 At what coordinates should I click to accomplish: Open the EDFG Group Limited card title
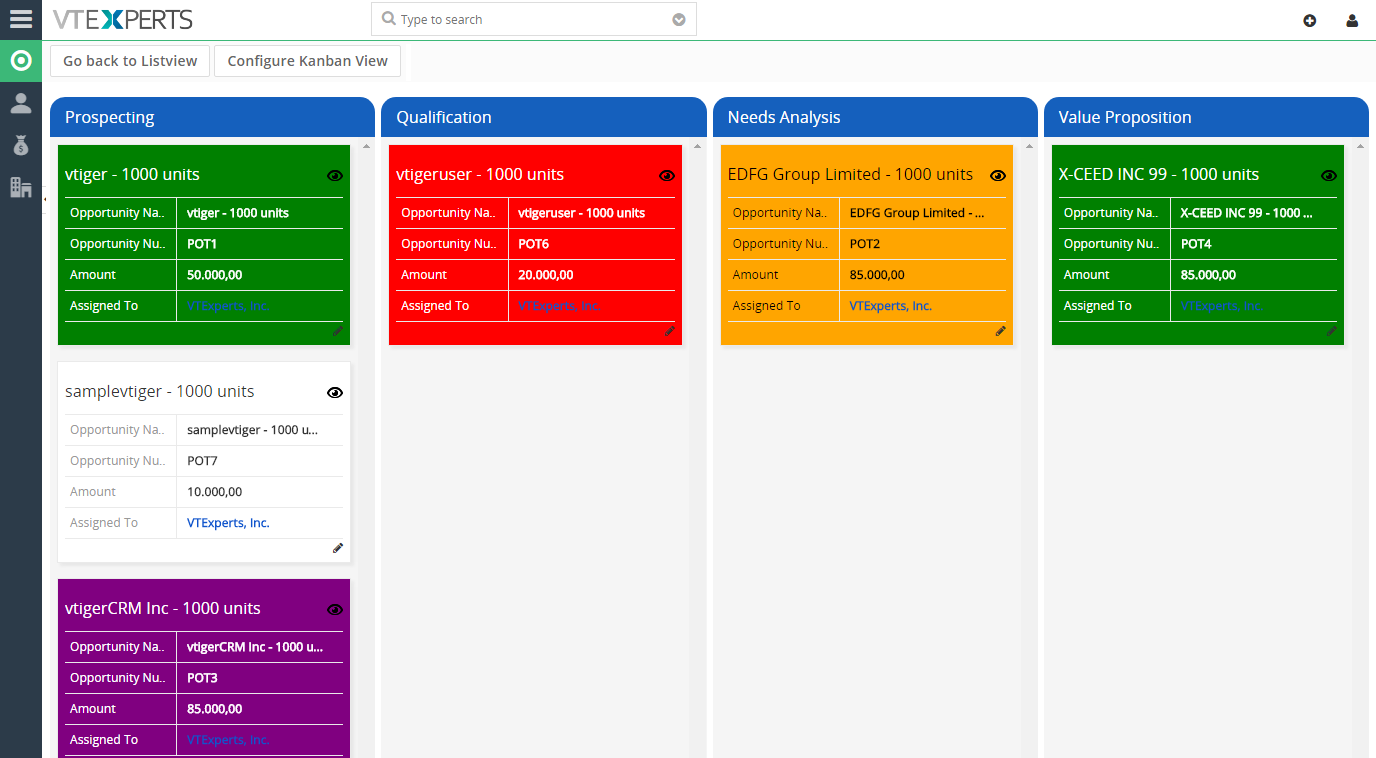coord(850,174)
